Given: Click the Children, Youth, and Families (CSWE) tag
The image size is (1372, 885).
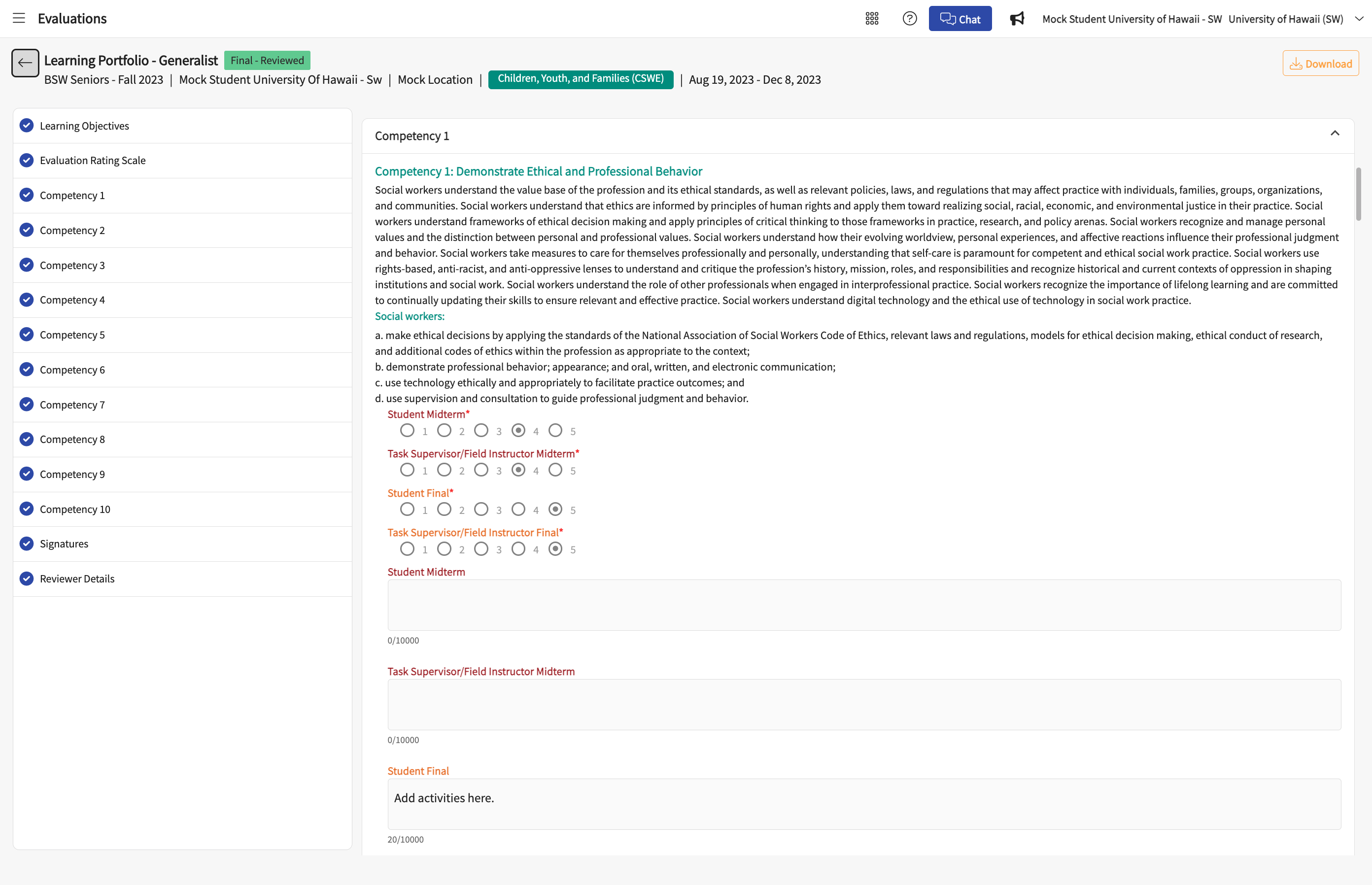Looking at the screenshot, I should click(x=581, y=79).
